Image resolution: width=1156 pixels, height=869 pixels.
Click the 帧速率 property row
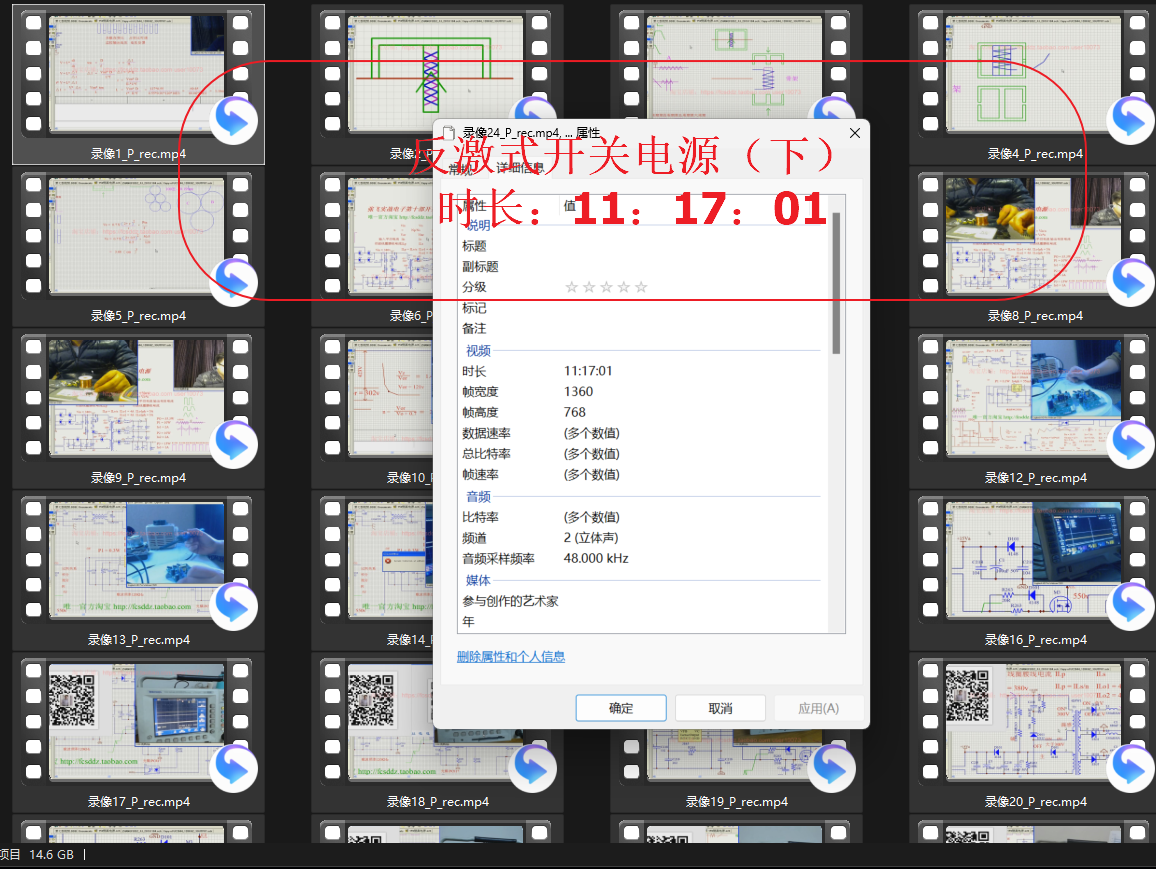point(640,475)
